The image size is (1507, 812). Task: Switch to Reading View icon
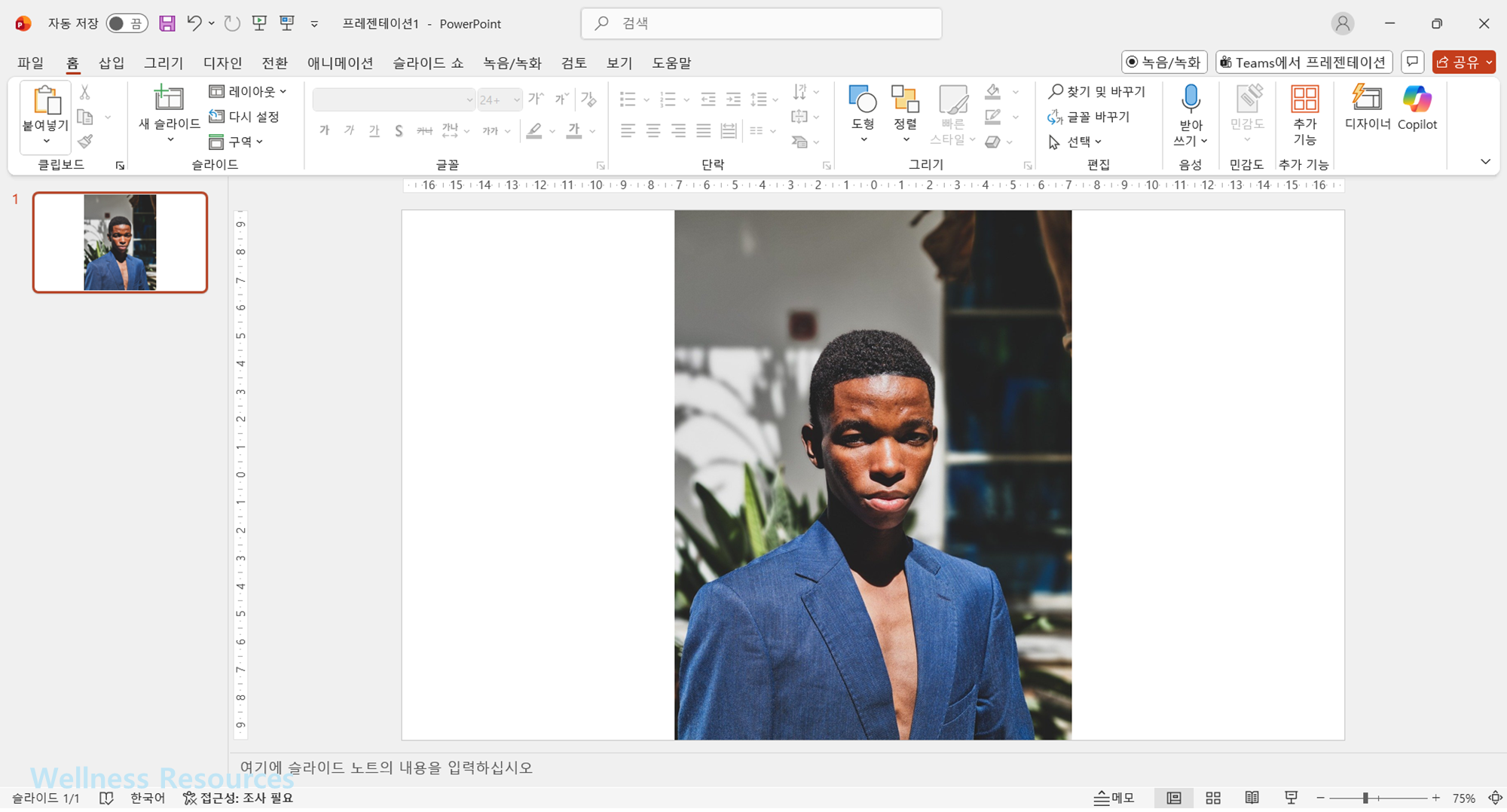1252,798
